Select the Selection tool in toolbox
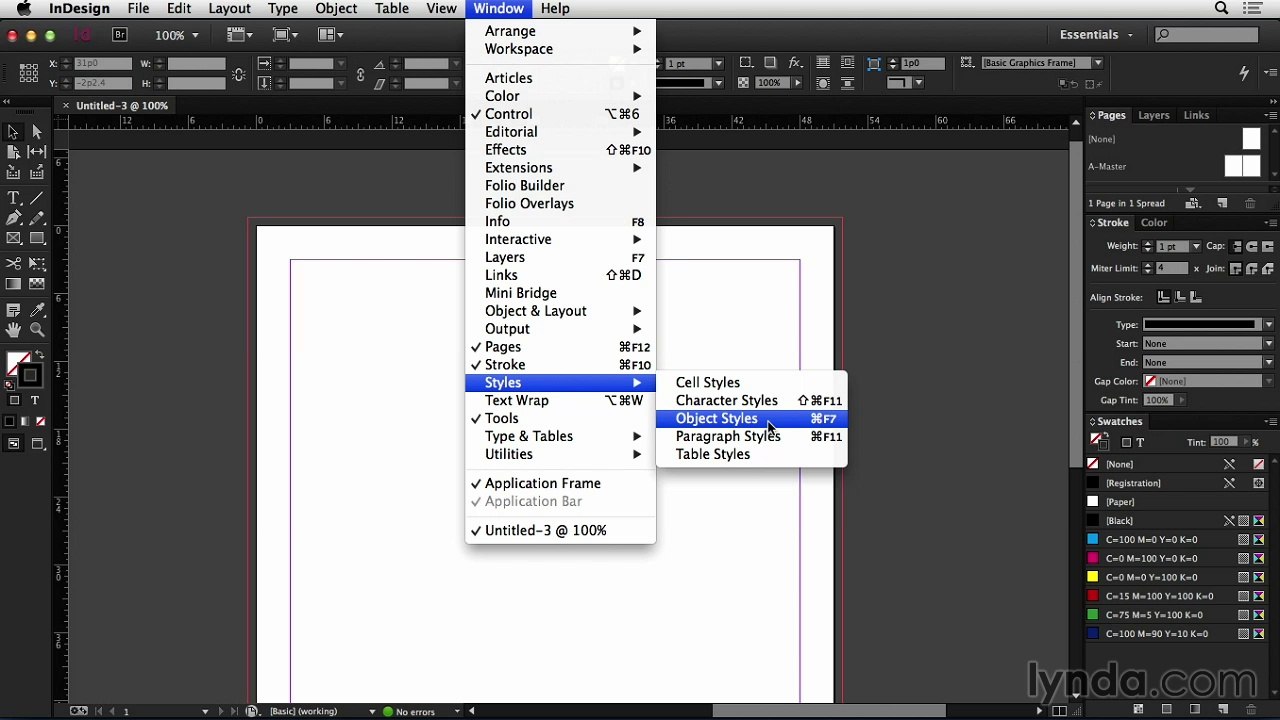Screen dimensions: 1280x720 [13, 132]
